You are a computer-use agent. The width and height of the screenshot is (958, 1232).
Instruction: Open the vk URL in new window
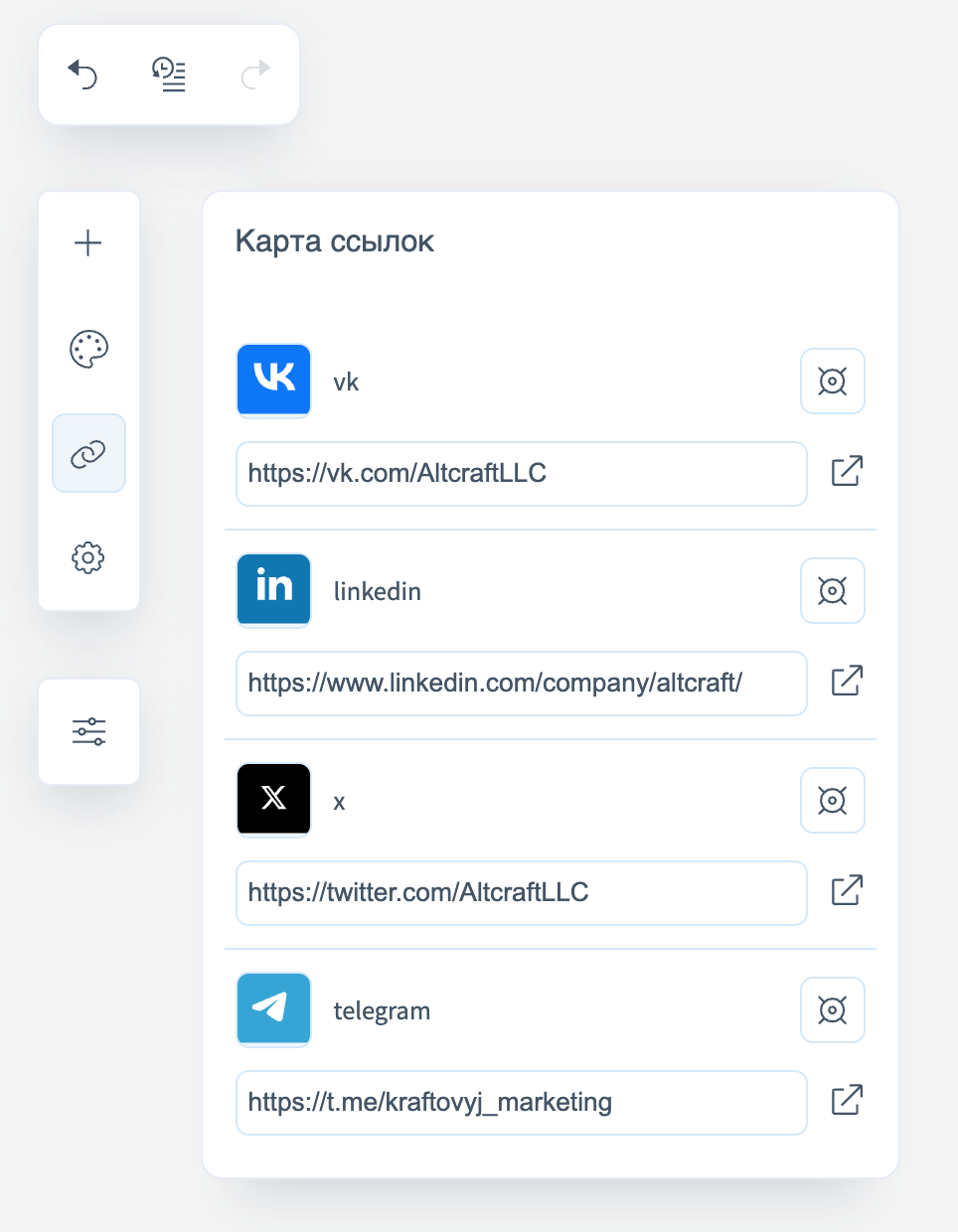[x=847, y=471]
